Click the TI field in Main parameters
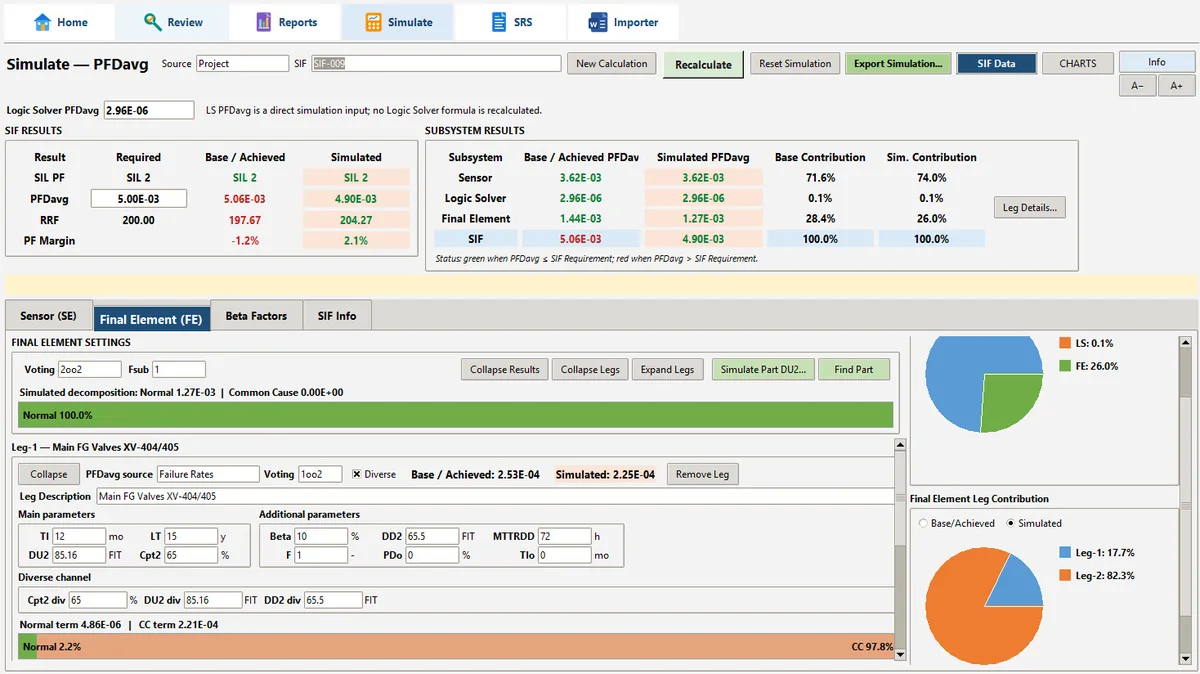1200x674 pixels. [x=79, y=536]
